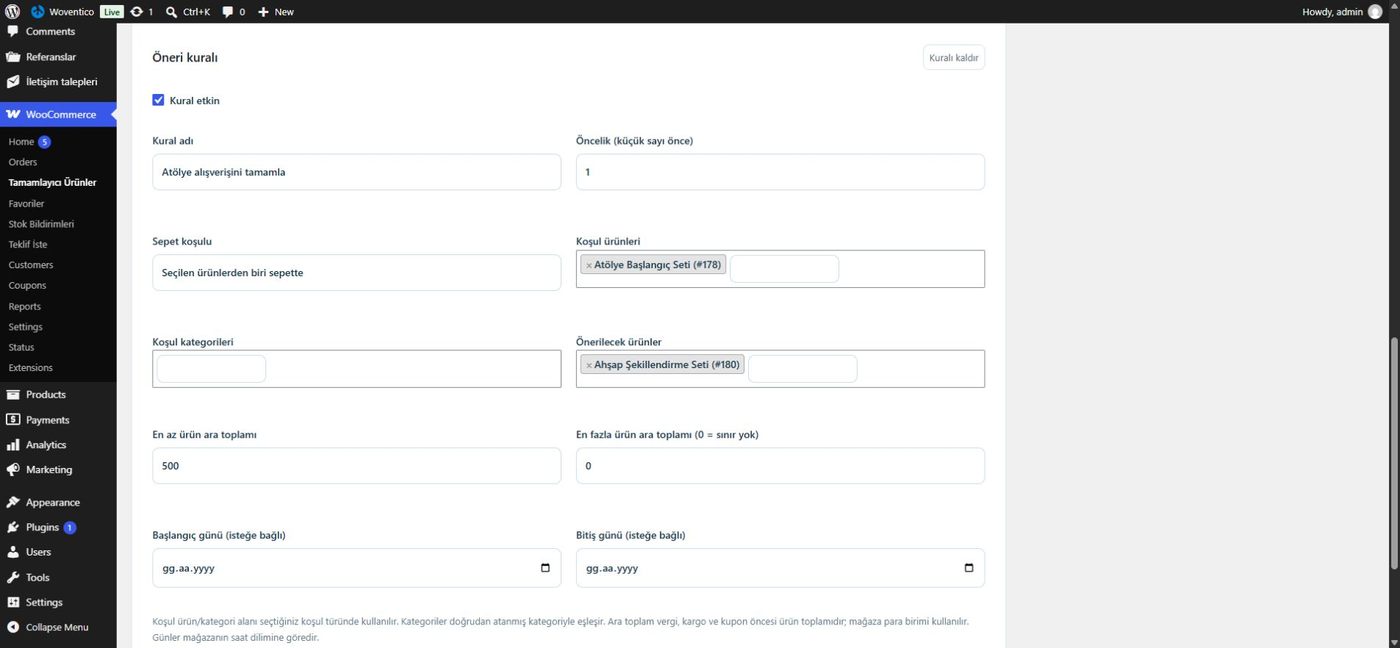This screenshot has width=1400, height=648.
Task: Open the Woventico site home icon
Action: (38, 12)
